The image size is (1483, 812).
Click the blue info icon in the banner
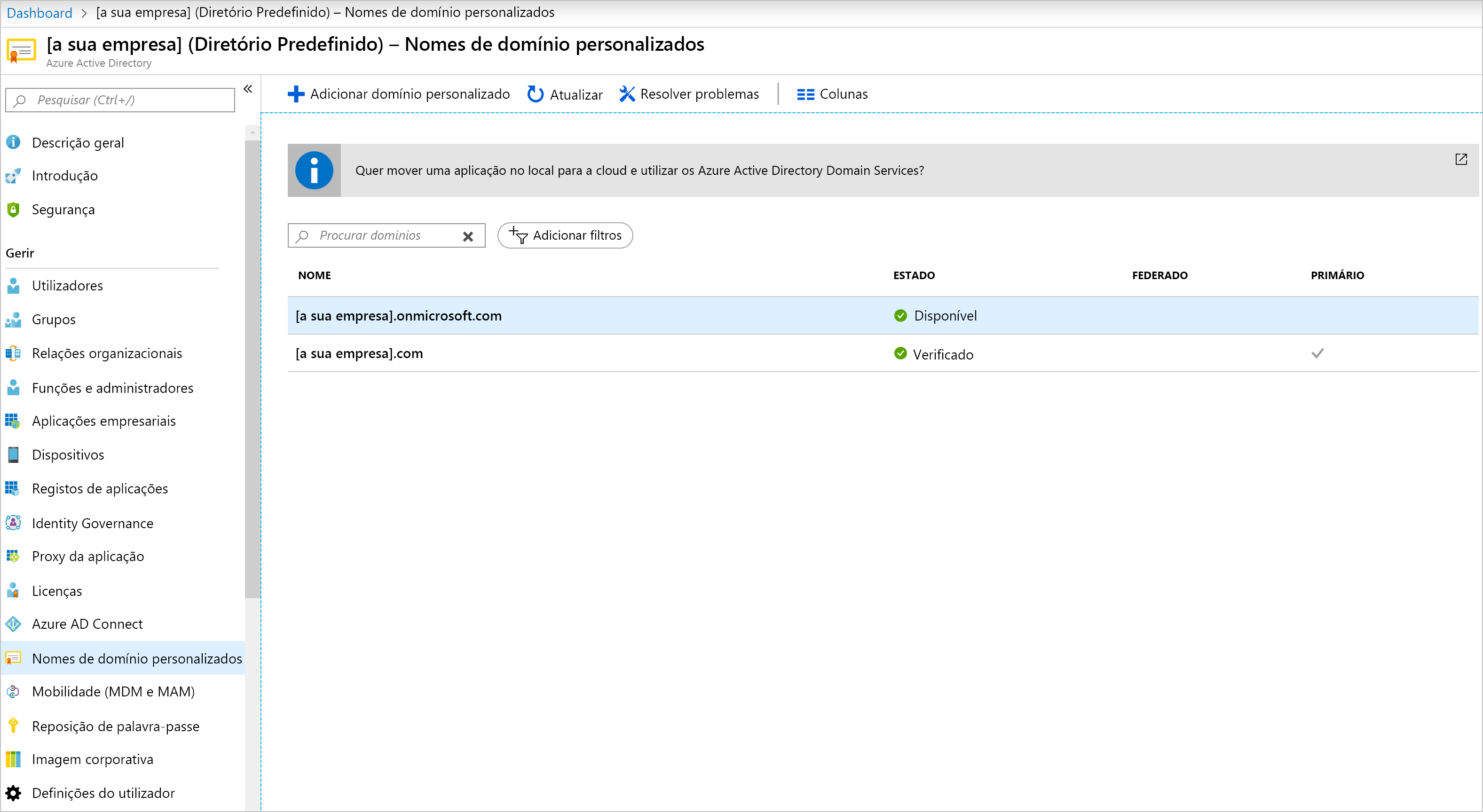(315, 171)
